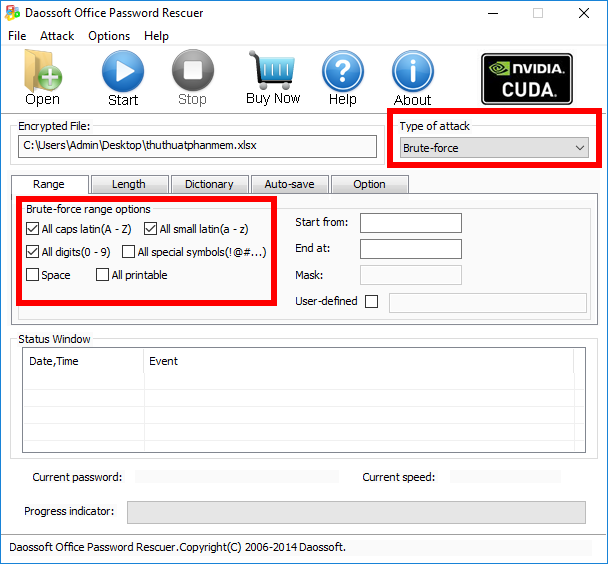
Task: Switch to the Option tab
Action: pos(370,184)
